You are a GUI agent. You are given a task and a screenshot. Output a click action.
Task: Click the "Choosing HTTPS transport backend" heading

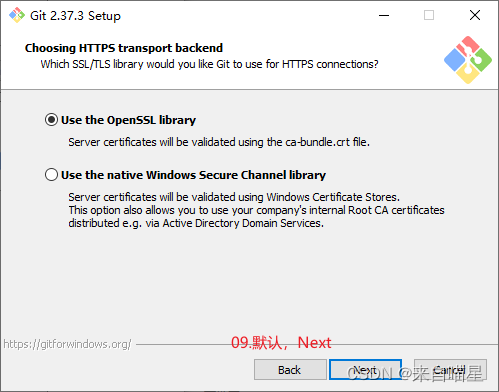pyautogui.click(x=124, y=48)
